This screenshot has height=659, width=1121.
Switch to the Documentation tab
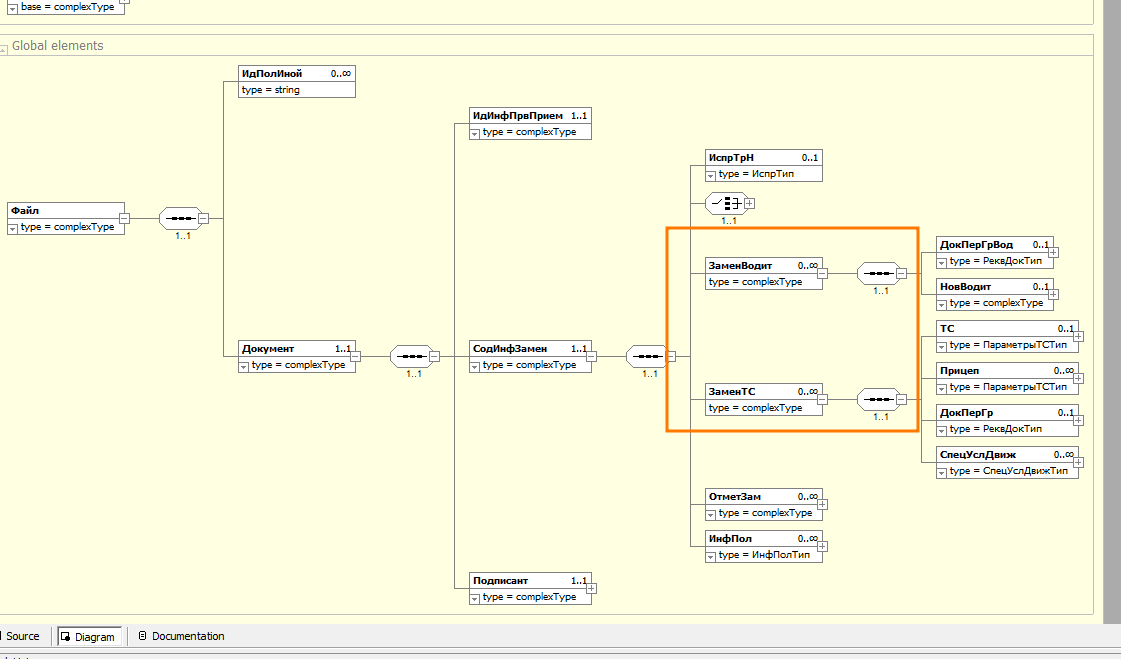(181, 636)
